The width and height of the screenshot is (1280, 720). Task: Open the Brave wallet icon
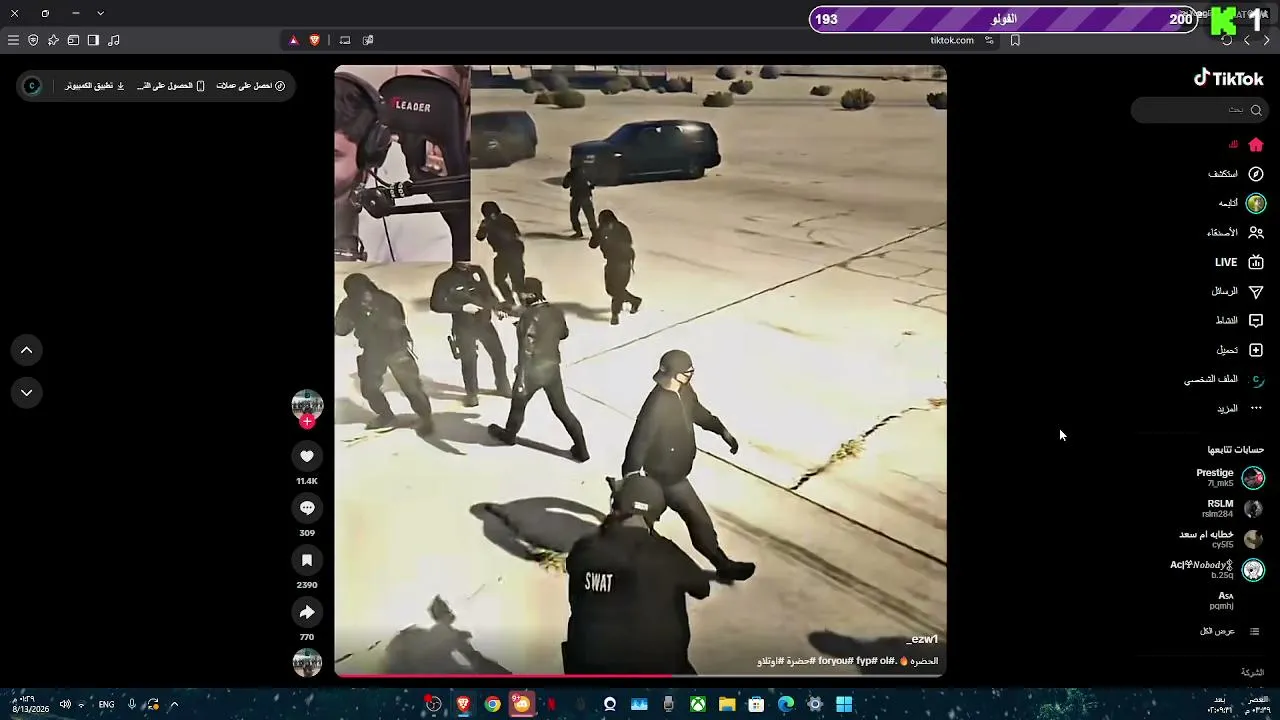(x=73, y=40)
